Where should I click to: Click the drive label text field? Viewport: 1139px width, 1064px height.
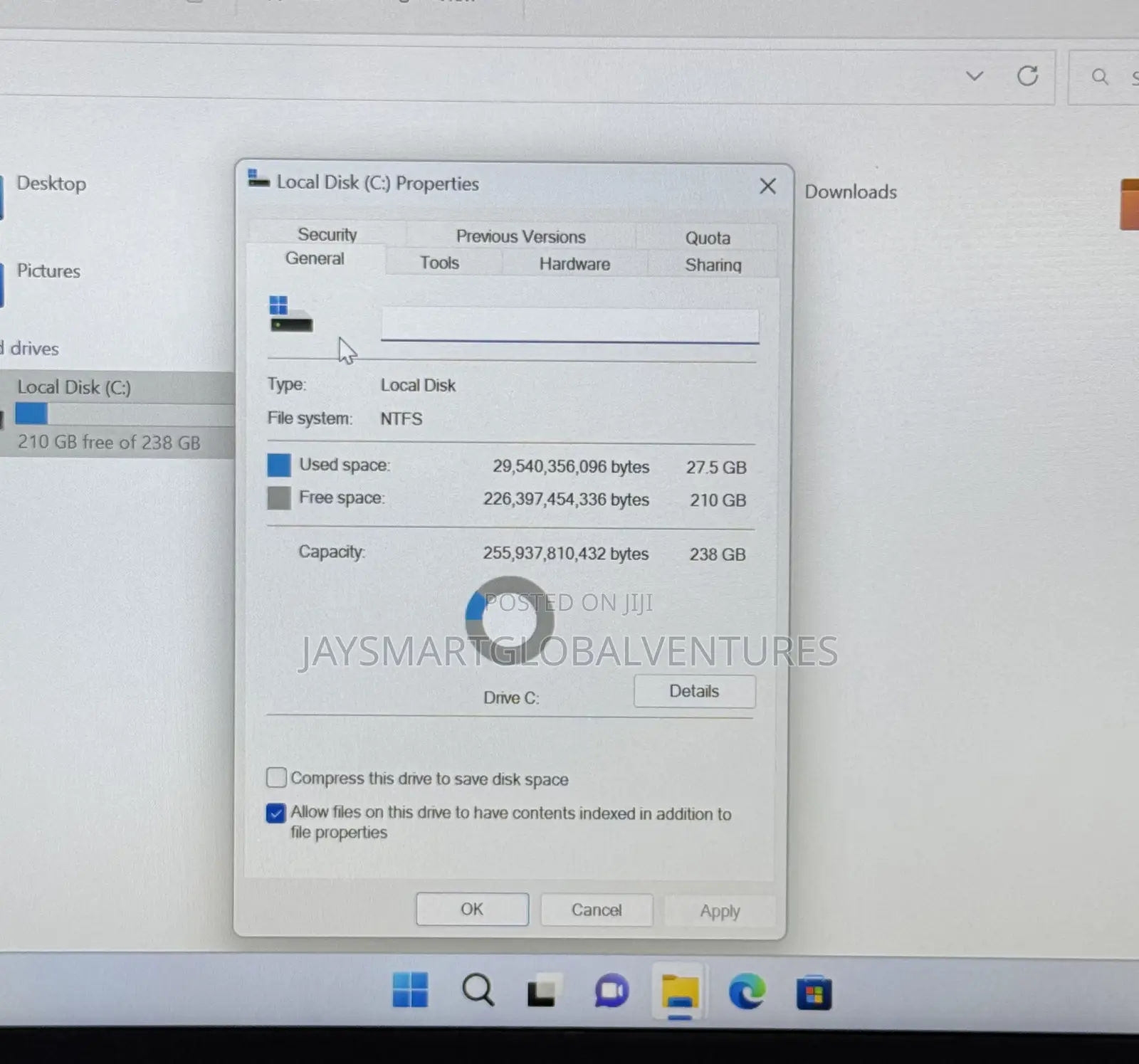[569, 325]
